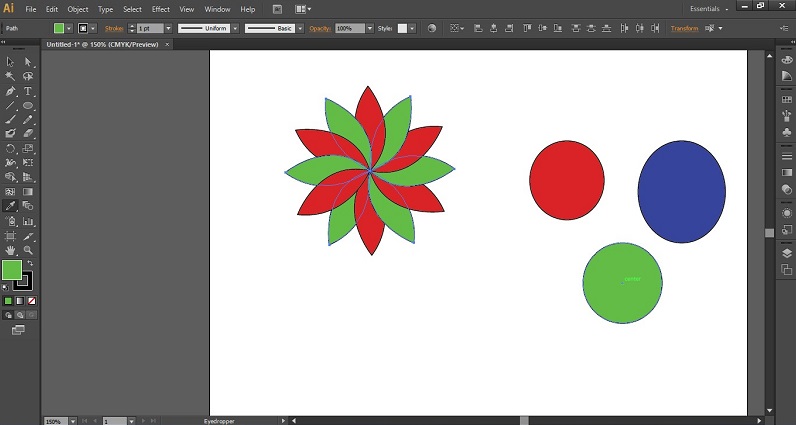Pick the Magic Wand tool

[10, 77]
